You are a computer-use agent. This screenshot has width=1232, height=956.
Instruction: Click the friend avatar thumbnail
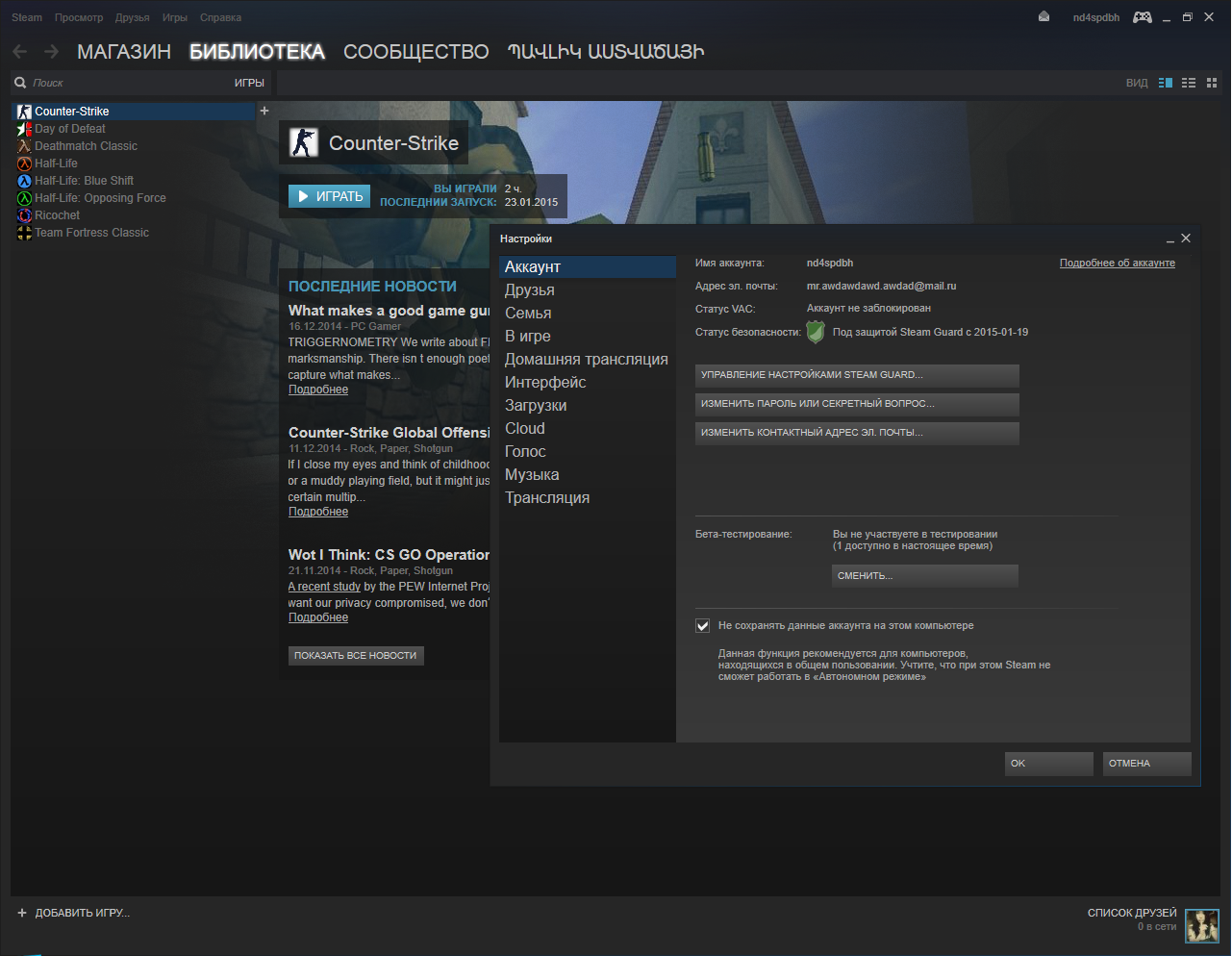[x=1202, y=925]
